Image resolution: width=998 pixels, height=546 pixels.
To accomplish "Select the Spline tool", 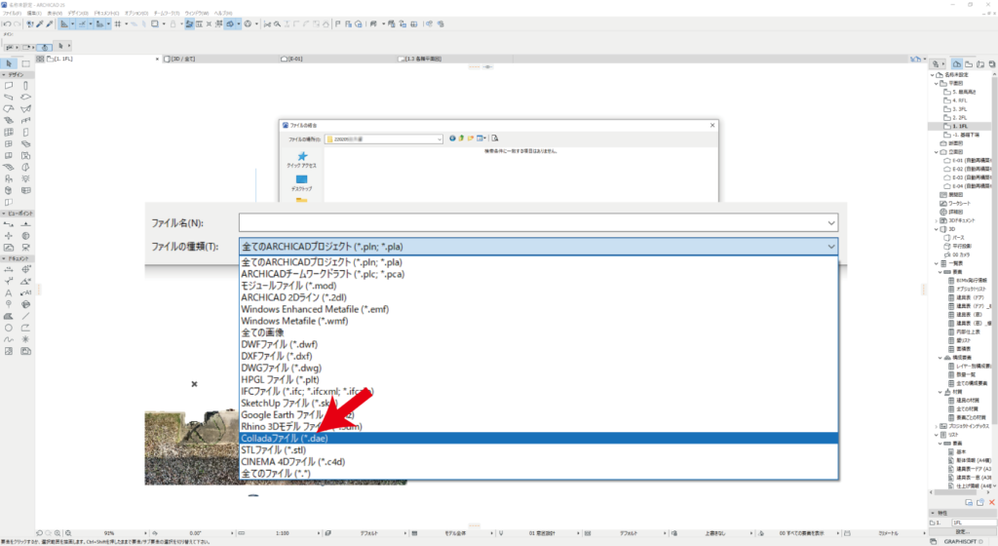I will [x=9, y=340].
